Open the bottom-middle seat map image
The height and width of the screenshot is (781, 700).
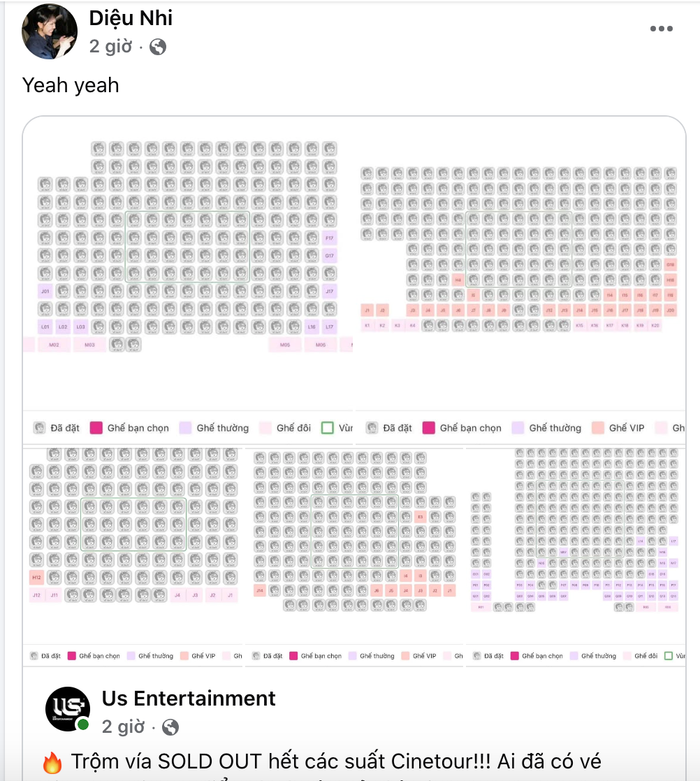point(354,556)
